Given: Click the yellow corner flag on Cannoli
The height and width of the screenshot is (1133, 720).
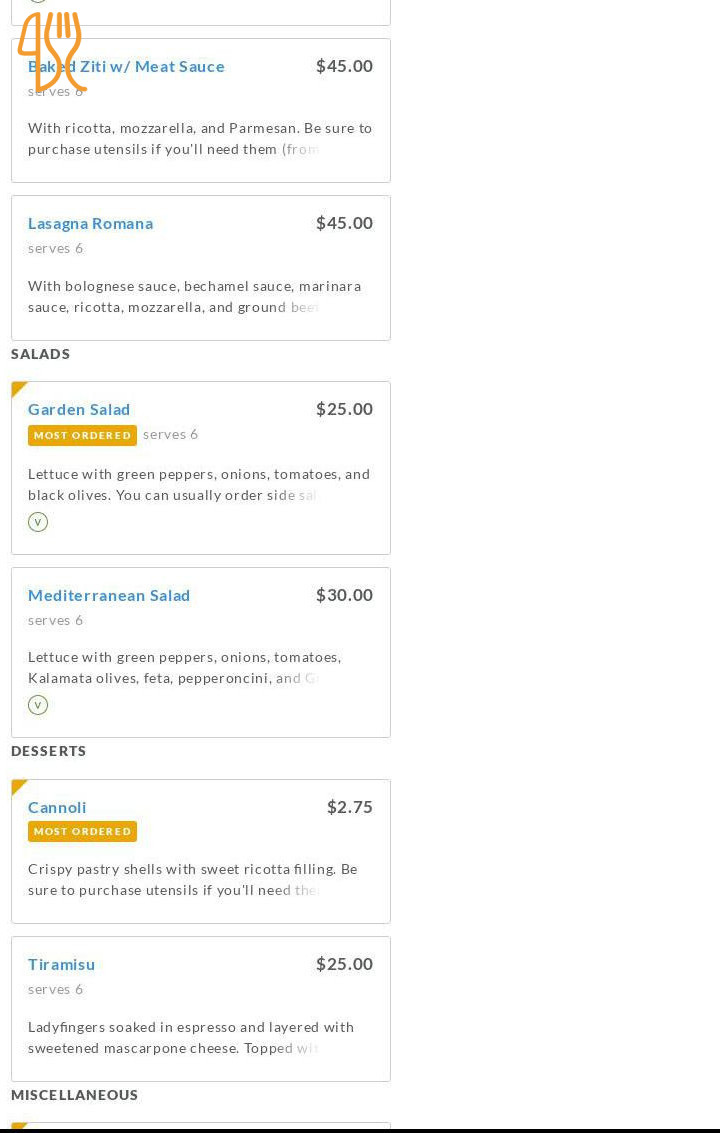Looking at the screenshot, I should tap(18, 786).
